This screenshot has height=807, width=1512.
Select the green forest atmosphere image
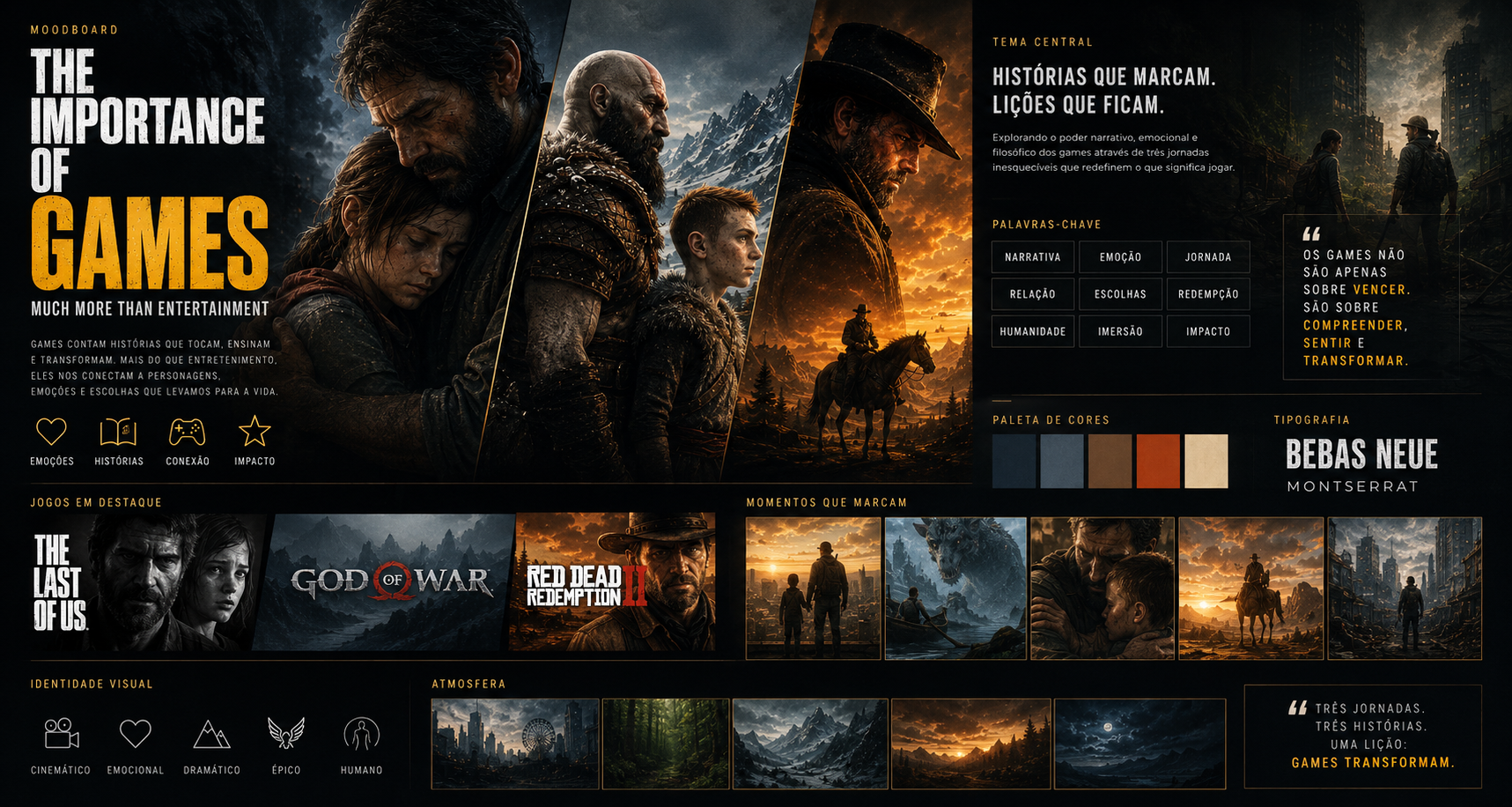[x=666, y=744]
